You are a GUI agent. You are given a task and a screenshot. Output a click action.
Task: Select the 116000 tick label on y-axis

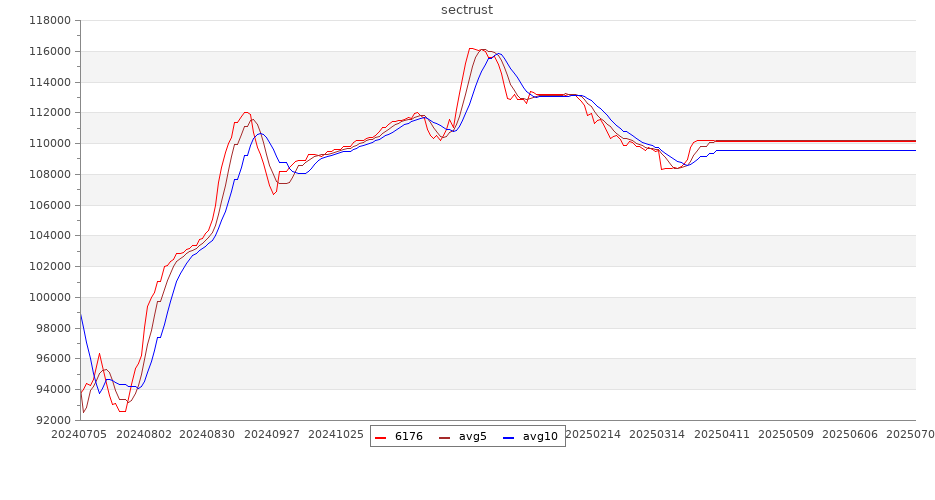[49, 52]
